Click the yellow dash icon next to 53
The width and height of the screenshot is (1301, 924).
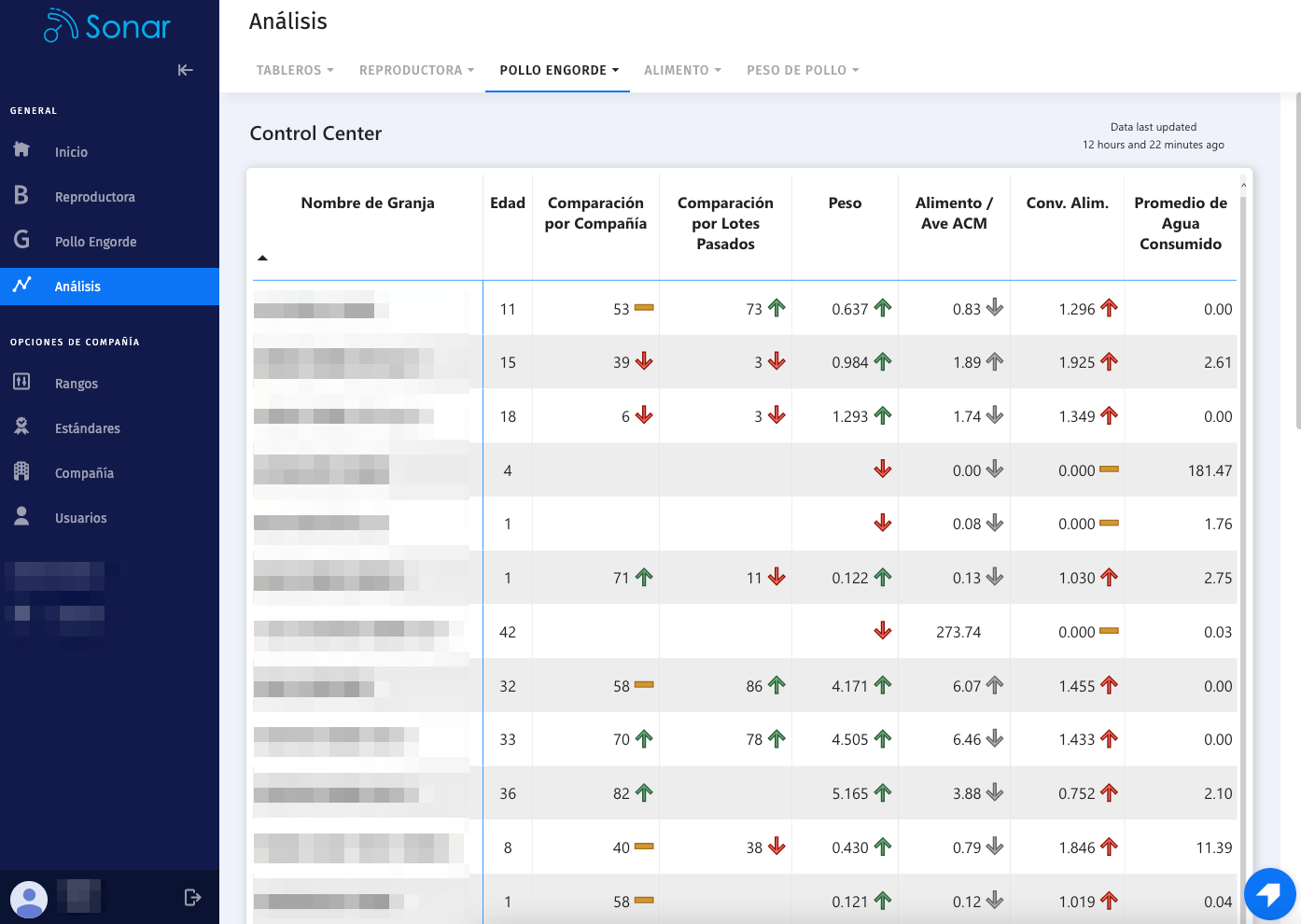[x=644, y=307]
